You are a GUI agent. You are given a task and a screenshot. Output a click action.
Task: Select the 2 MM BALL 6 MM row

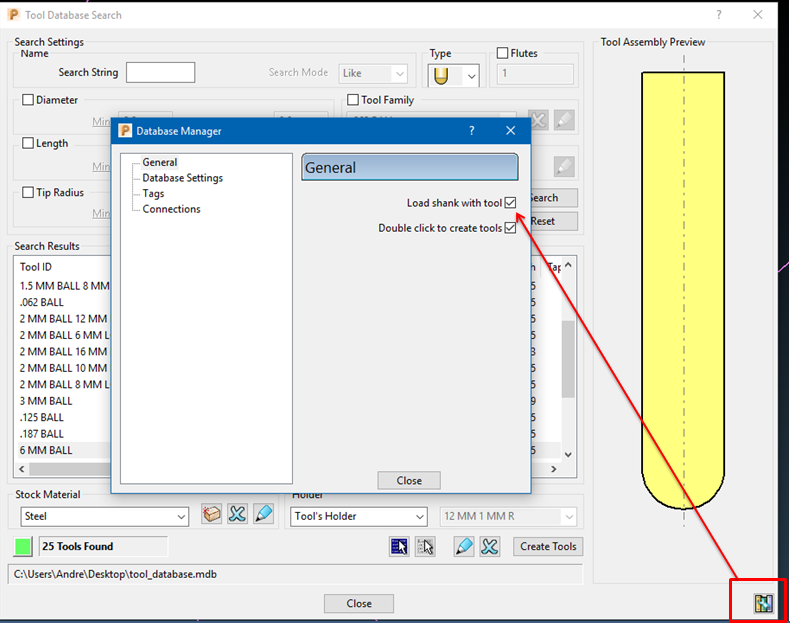[64, 335]
